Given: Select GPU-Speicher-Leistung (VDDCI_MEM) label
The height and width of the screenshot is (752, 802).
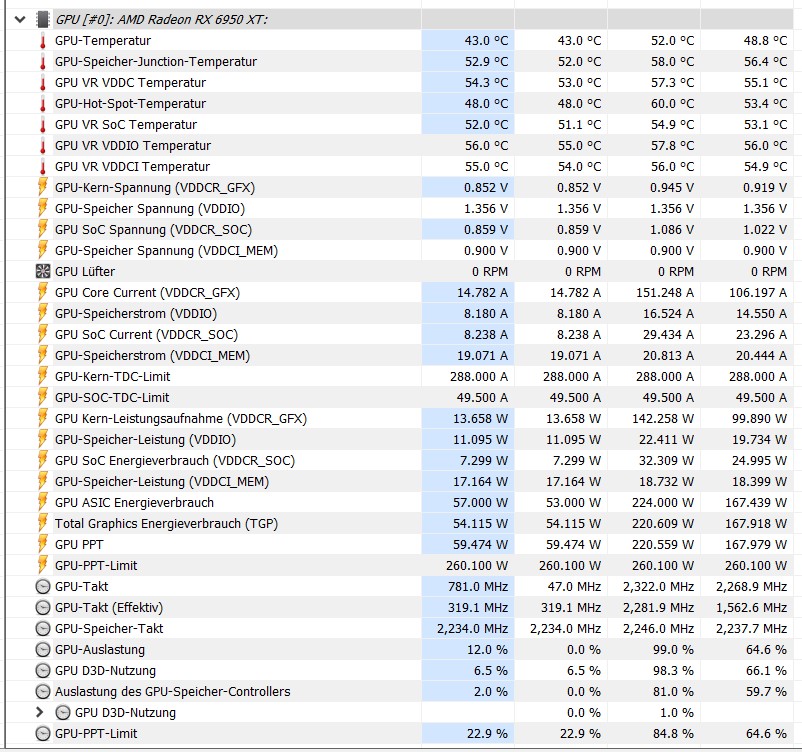Looking at the screenshot, I should tap(162, 481).
